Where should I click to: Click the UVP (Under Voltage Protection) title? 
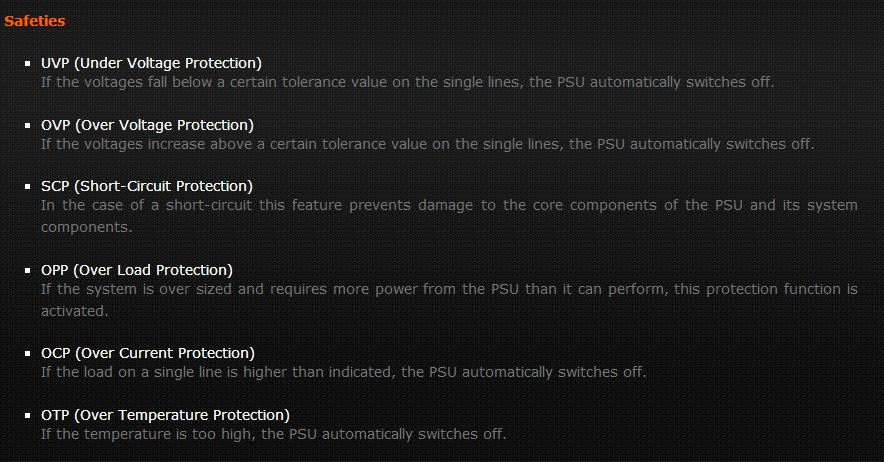(x=151, y=63)
